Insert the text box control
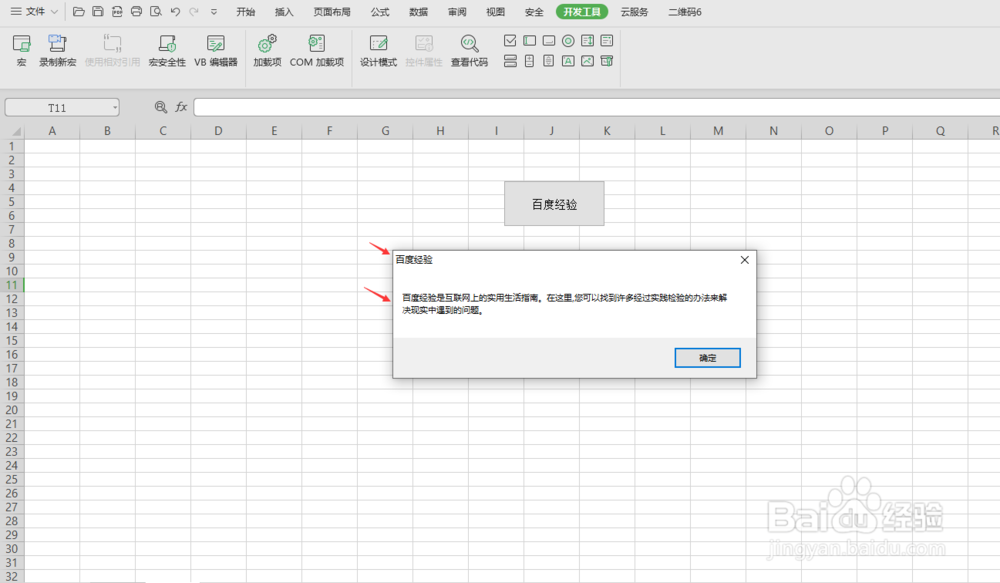This screenshot has height=583, width=1000. 529,41
